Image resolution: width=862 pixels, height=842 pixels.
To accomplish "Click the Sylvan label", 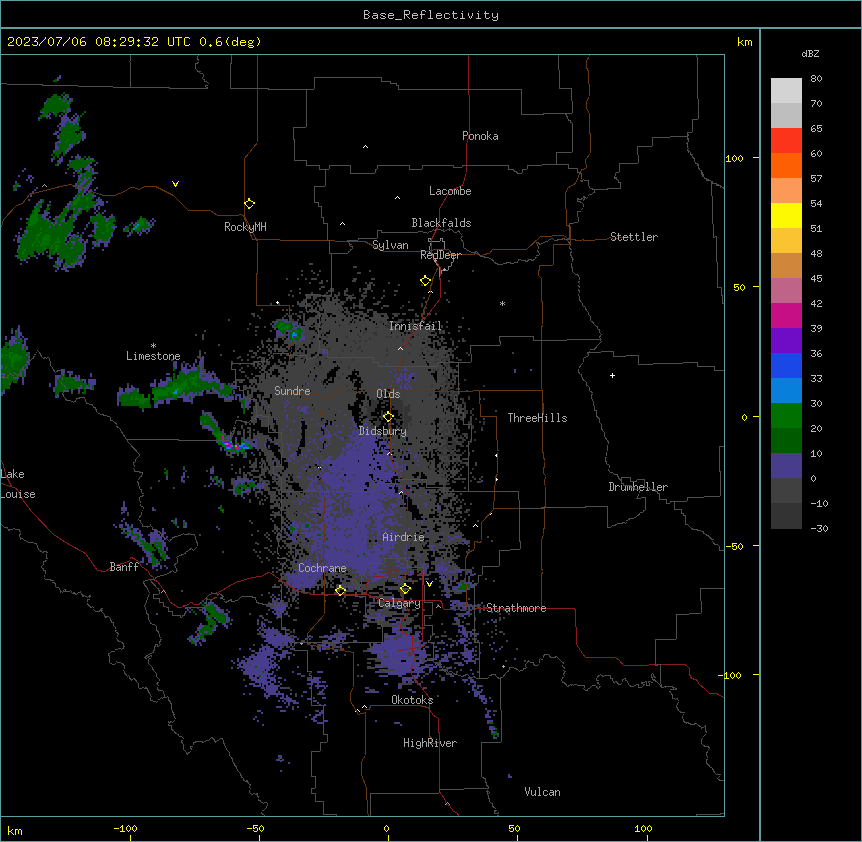I will pos(390,245).
